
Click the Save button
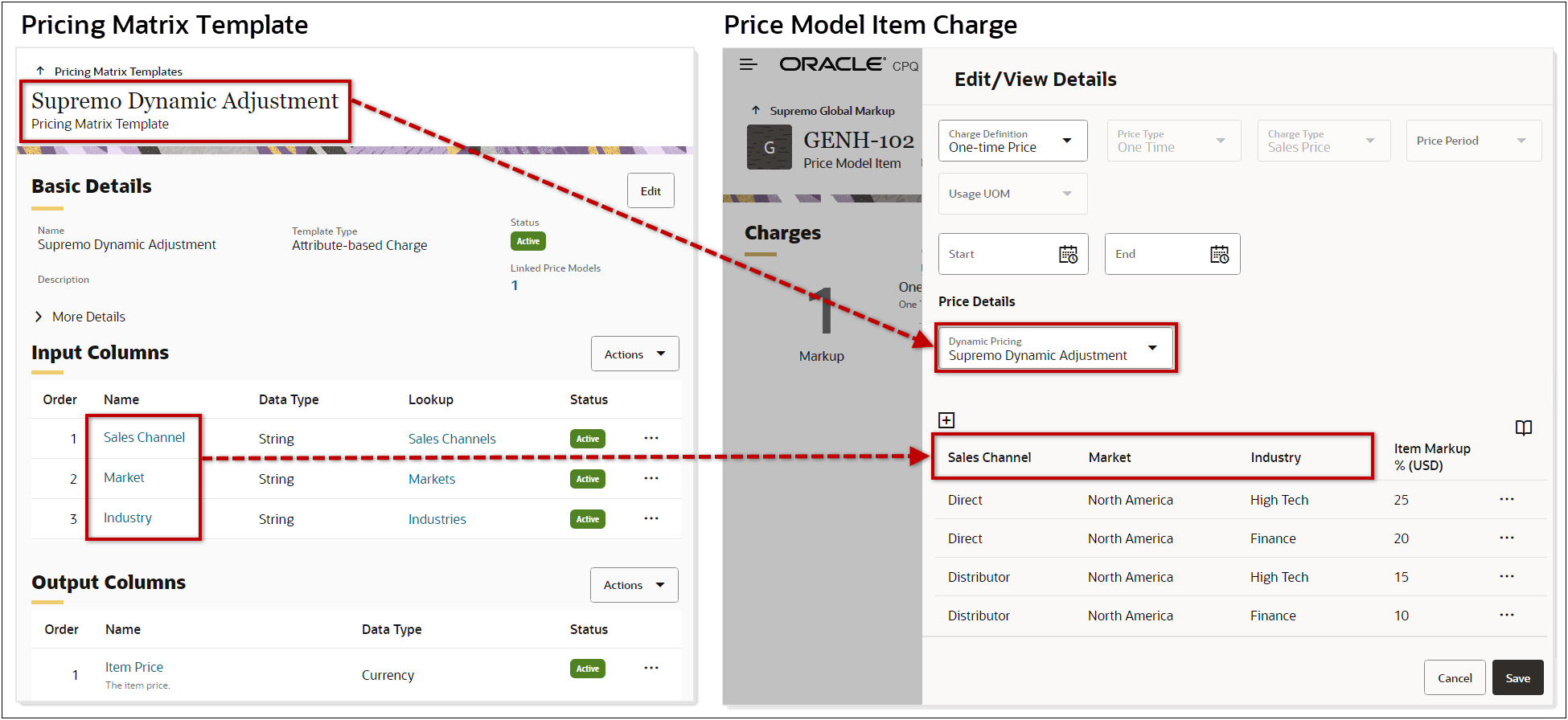pyautogui.click(x=1517, y=678)
